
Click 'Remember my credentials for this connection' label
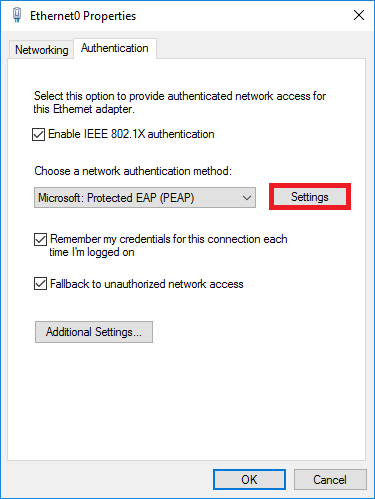(x=168, y=246)
